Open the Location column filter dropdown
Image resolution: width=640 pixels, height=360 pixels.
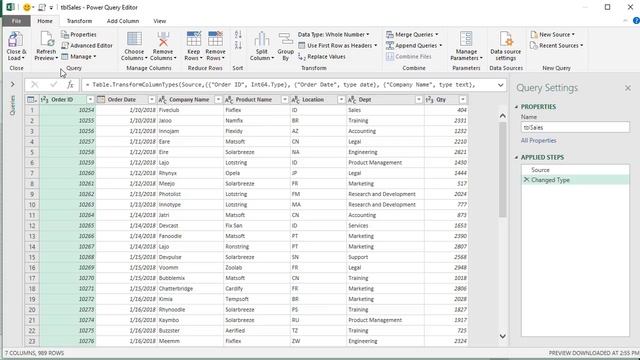341,100
